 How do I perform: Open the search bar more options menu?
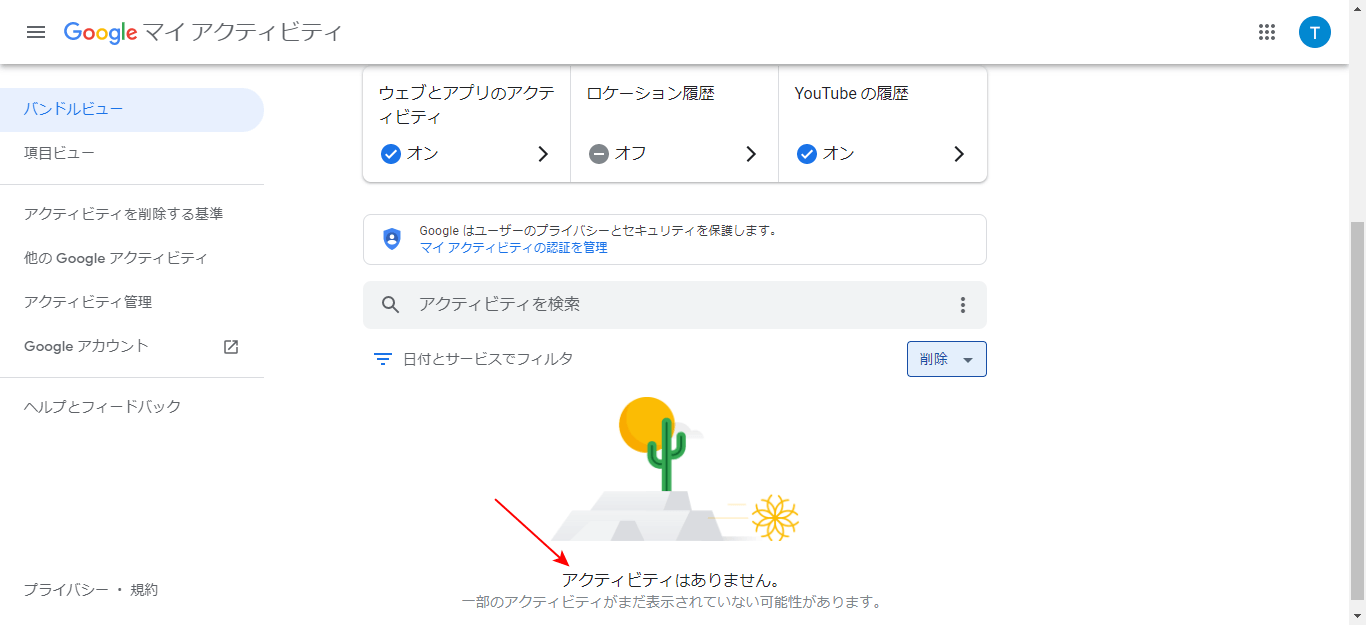coord(963,305)
